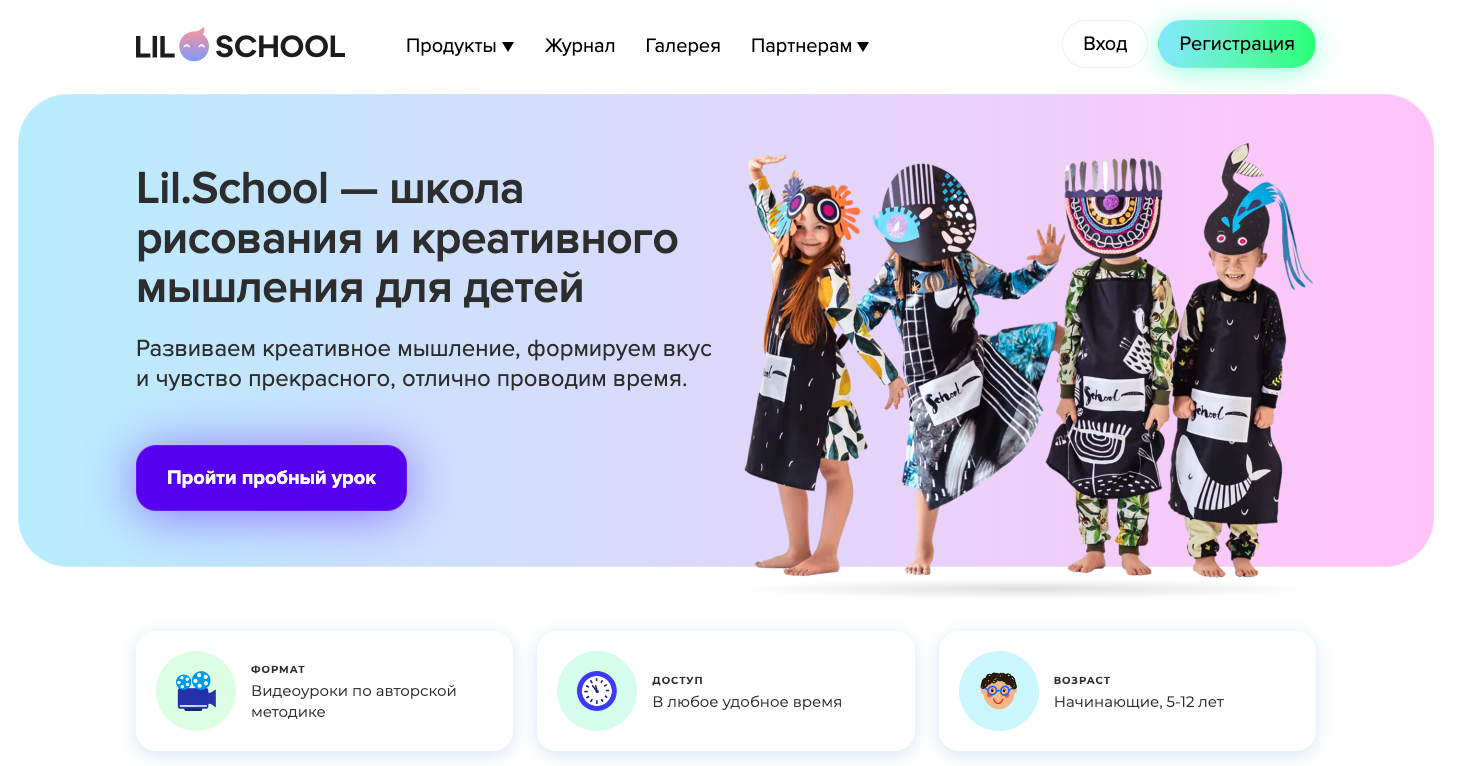The width and height of the screenshot is (1478, 766).
Task: Click the Доступ any-time card
Action: point(726,691)
